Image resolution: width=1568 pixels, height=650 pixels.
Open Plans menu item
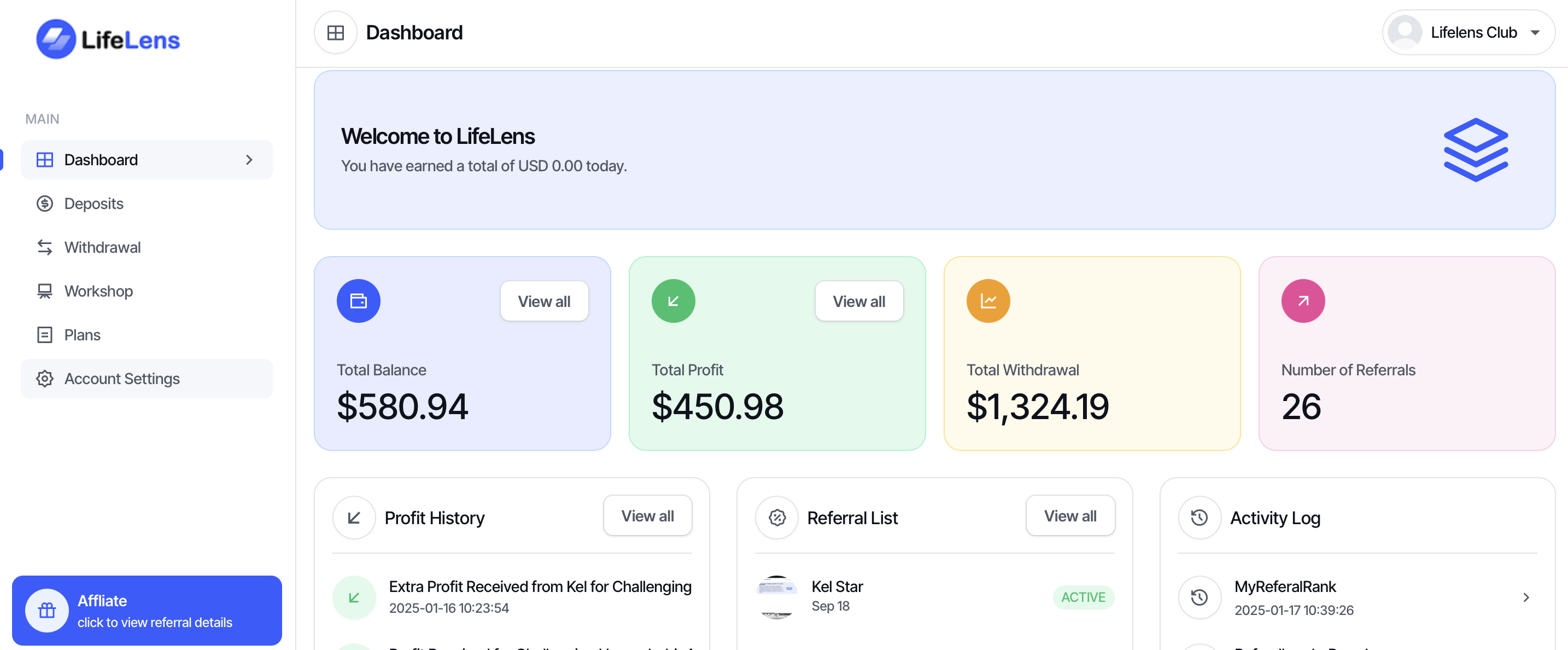click(x=147, y=335)
